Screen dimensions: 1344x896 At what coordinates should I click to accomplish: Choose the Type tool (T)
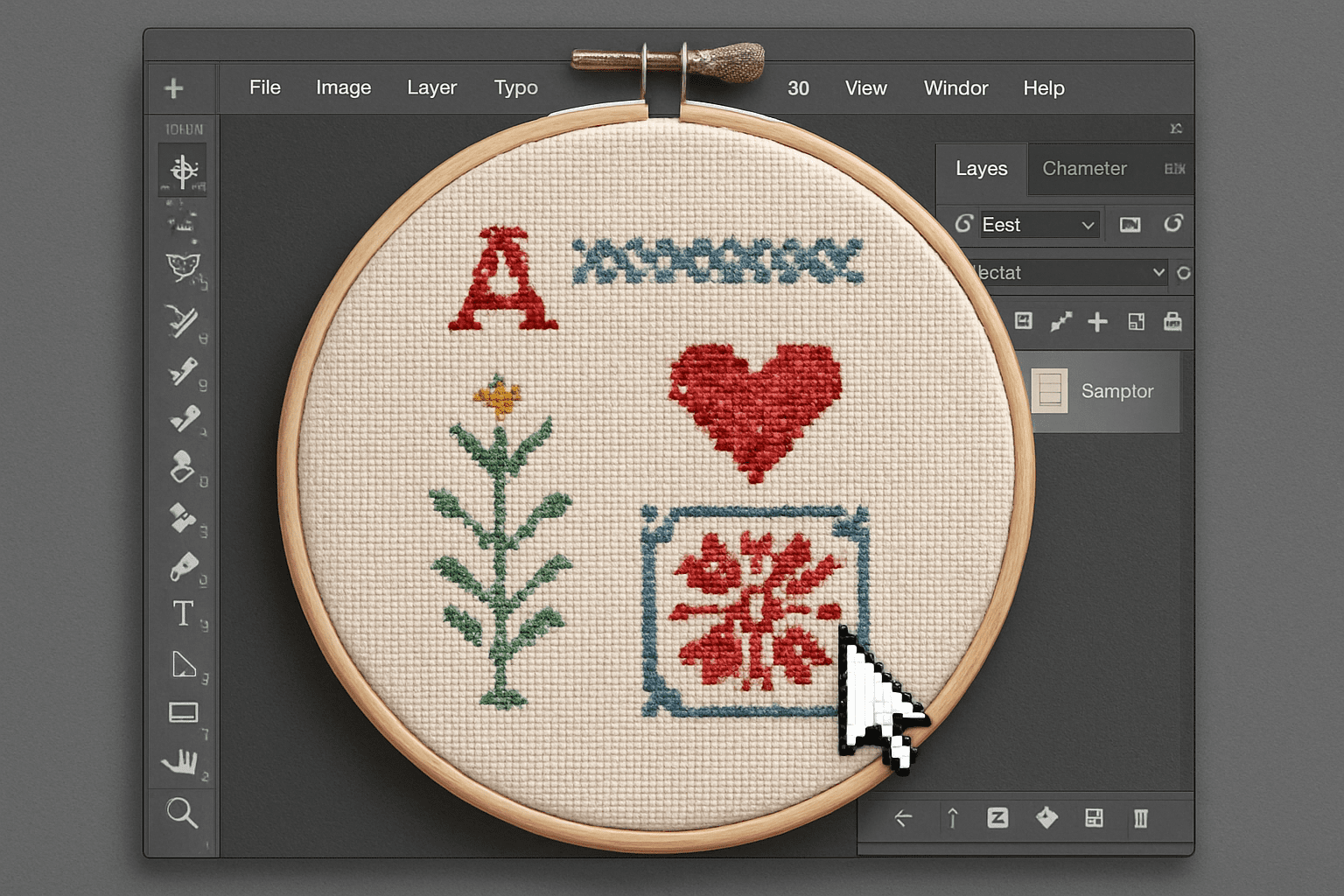tap(183, 613)
